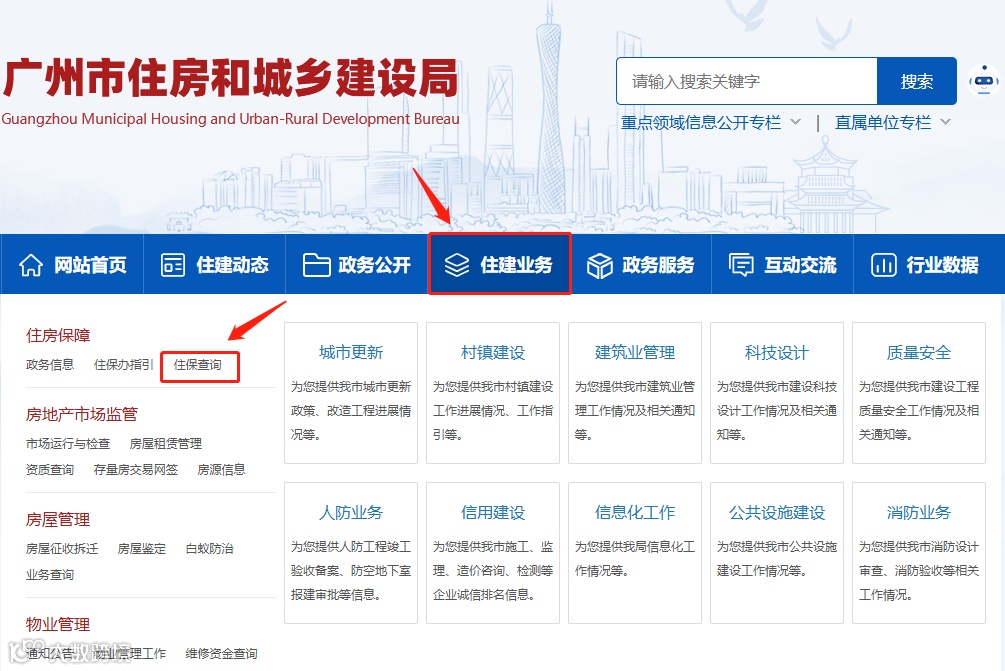
Task: Open the 资质查询 link
Action: tap(50, 470)
